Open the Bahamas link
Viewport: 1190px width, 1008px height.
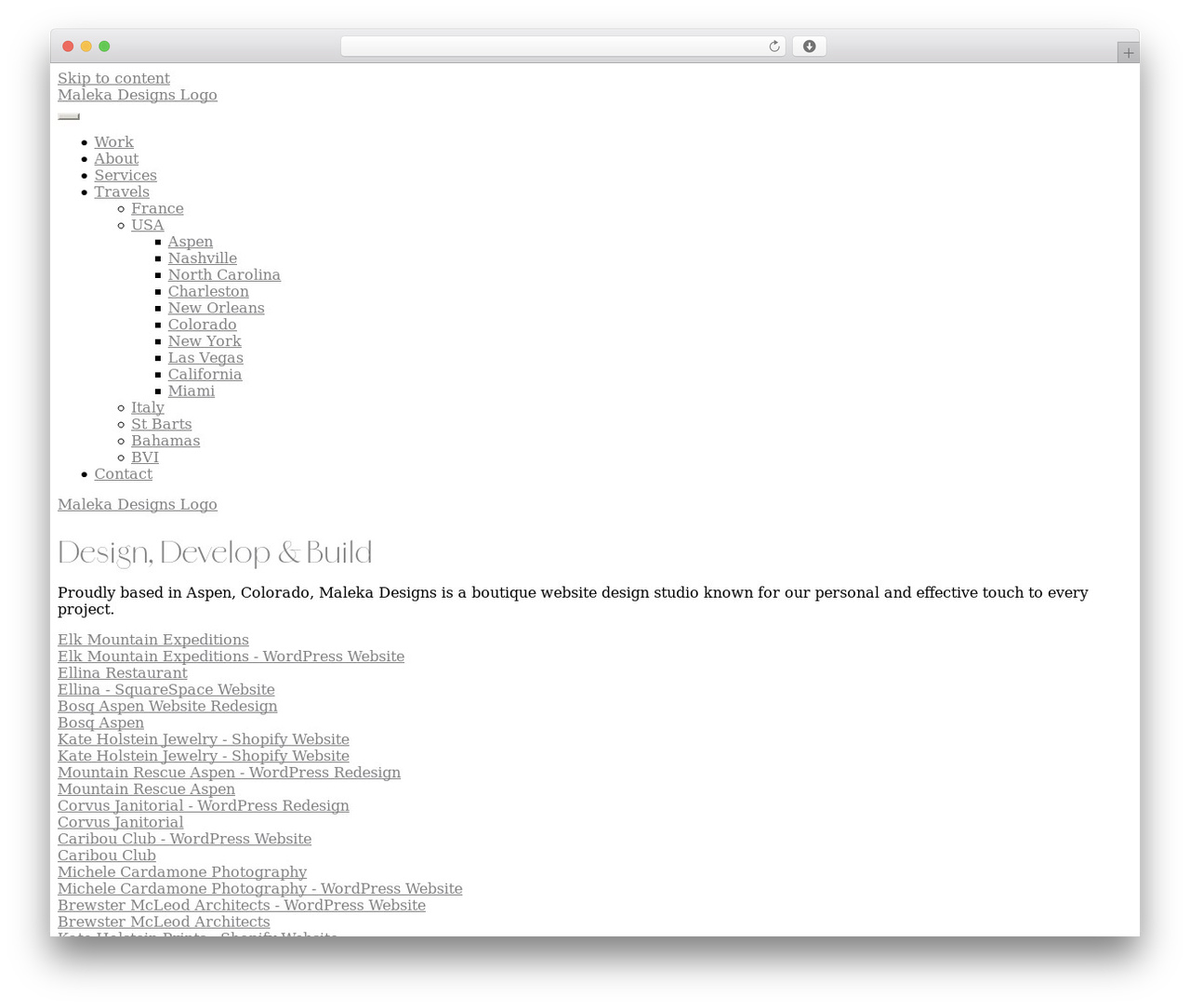pos(165,441)
